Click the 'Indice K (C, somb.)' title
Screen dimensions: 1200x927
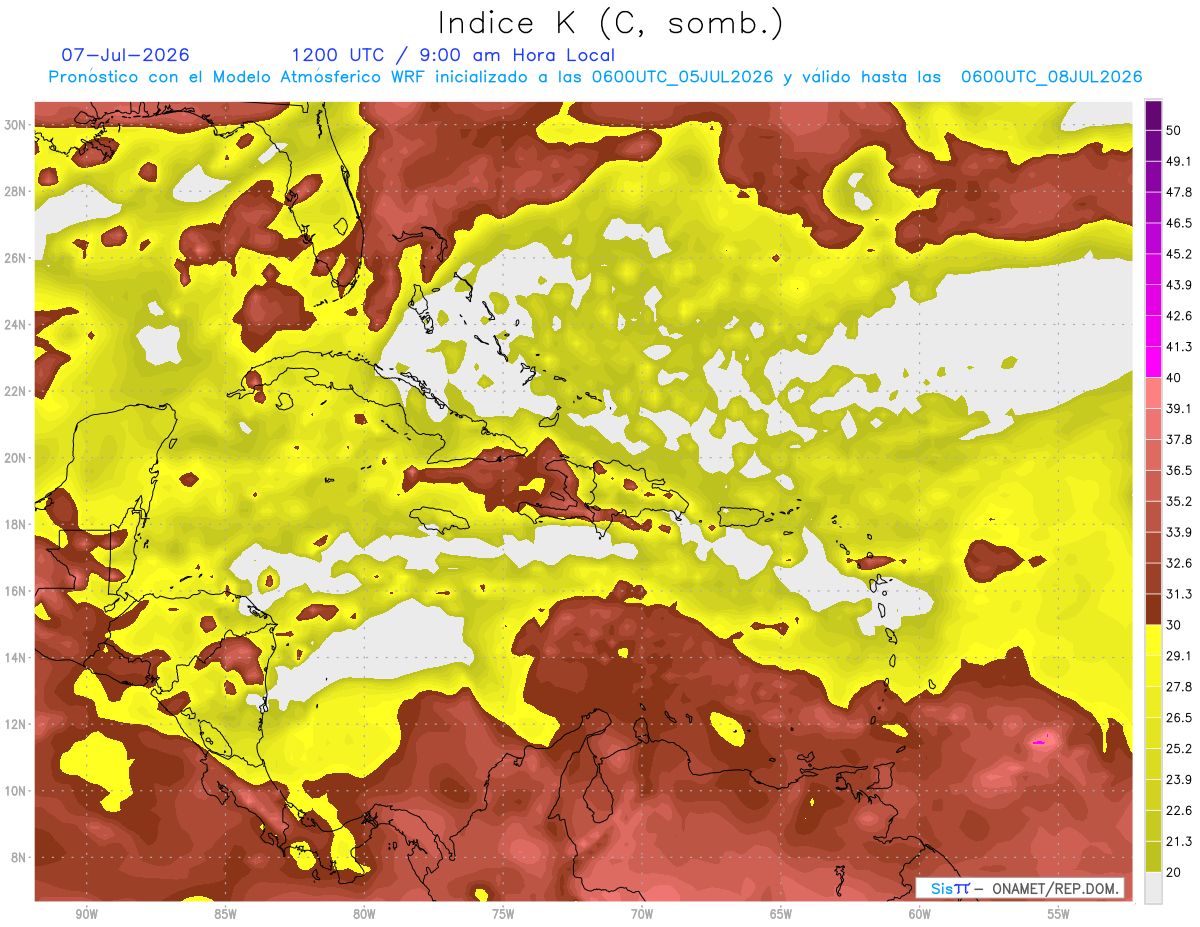611,23
